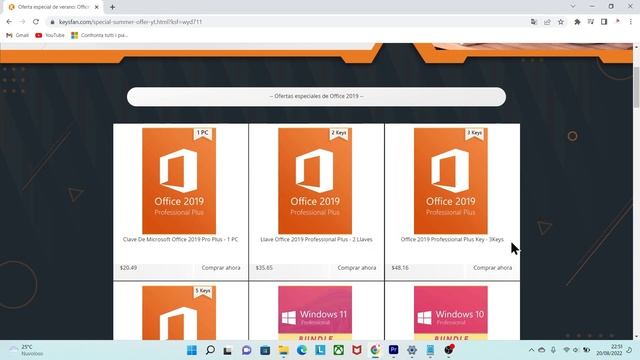
Task: Open the tab search chevron
Action: coord(573,6)
